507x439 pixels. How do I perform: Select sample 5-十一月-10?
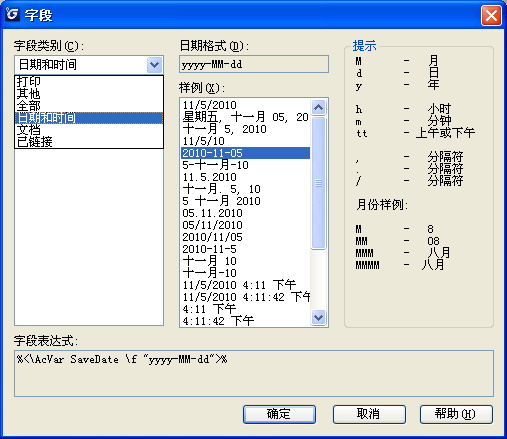coord(246,165)
